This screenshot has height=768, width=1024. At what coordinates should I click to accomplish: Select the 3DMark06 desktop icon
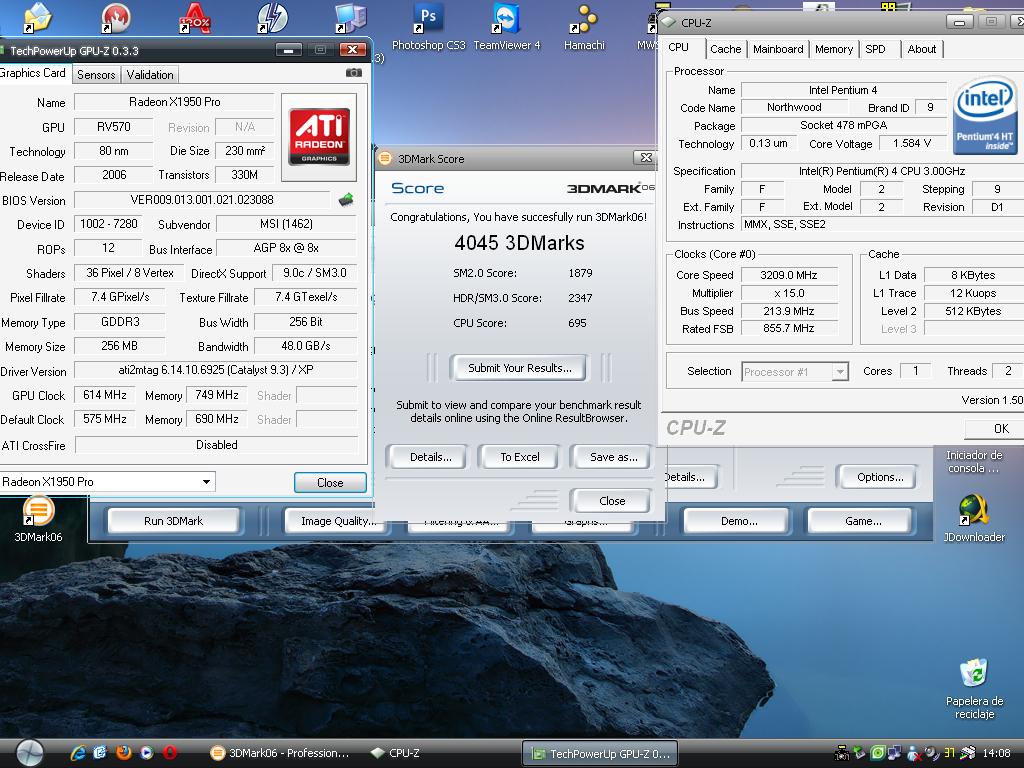[38, 520]
